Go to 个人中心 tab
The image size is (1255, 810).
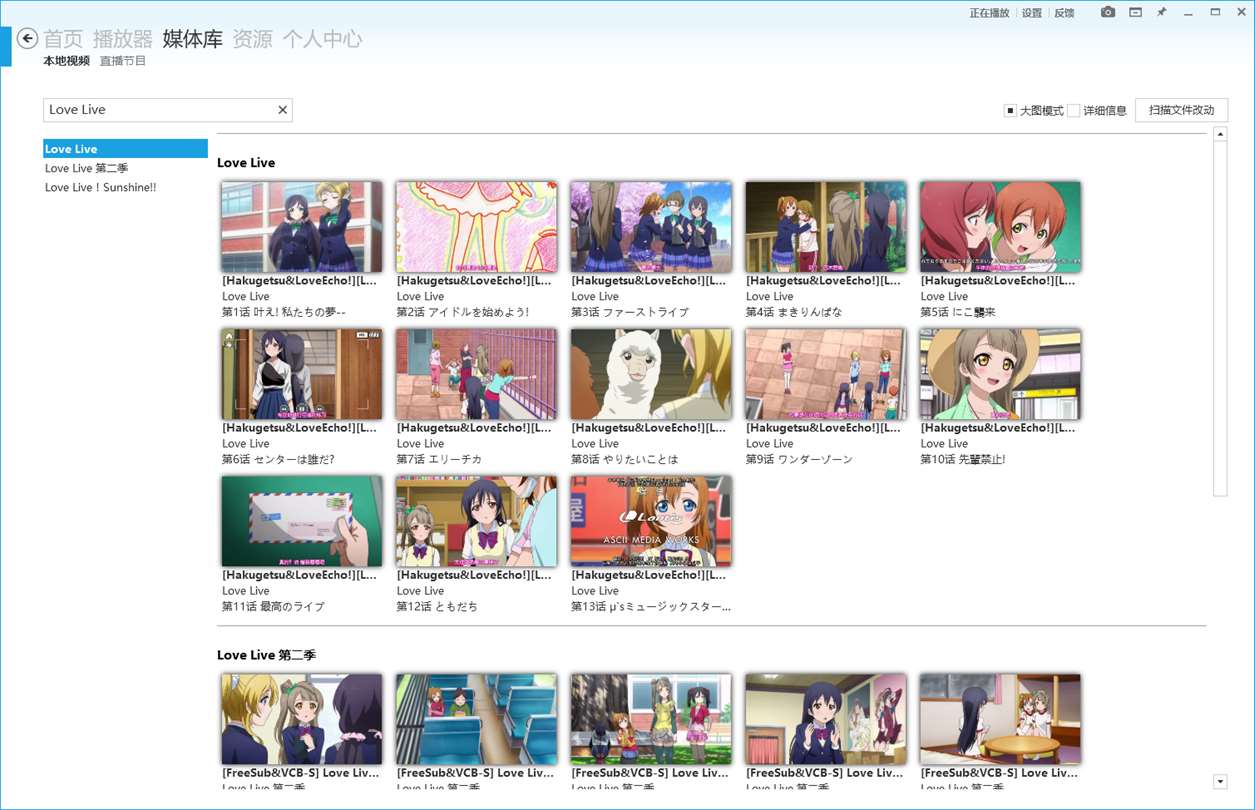click(x=322, y=39)
